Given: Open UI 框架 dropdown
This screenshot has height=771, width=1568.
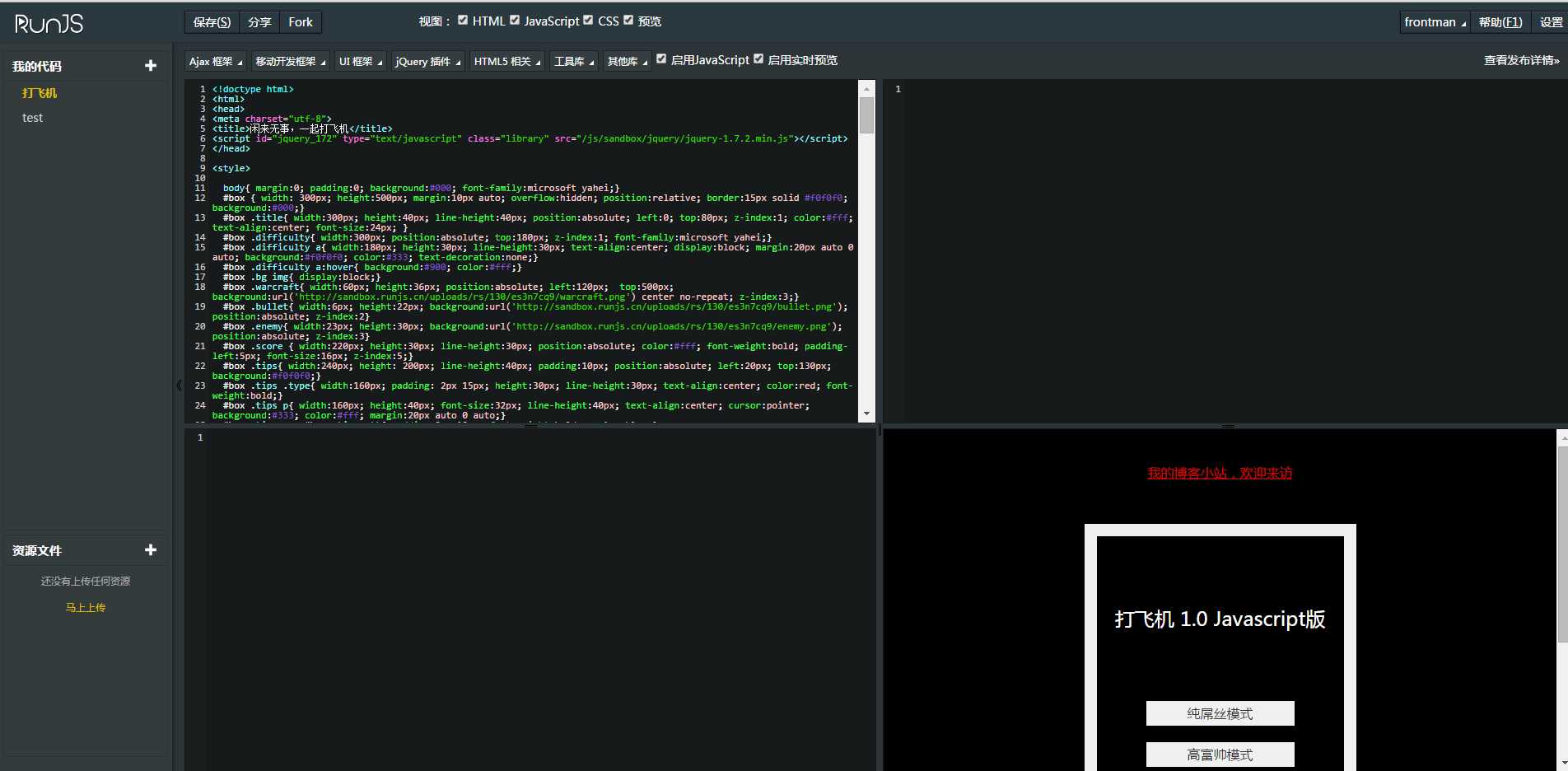Looking at the screenshot, I should tap(361, 61).
